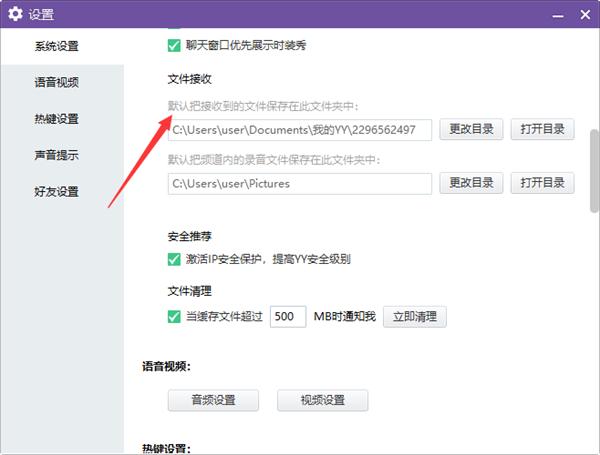Click 更改目录 for received files folder

(471, 129)
